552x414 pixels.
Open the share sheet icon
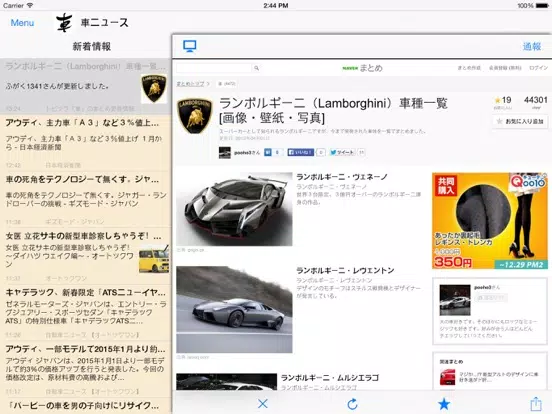[536, 403]
